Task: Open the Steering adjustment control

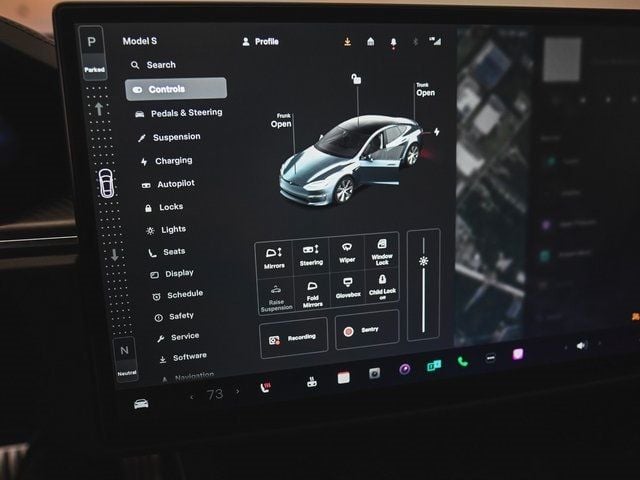Action: (311, 253)
